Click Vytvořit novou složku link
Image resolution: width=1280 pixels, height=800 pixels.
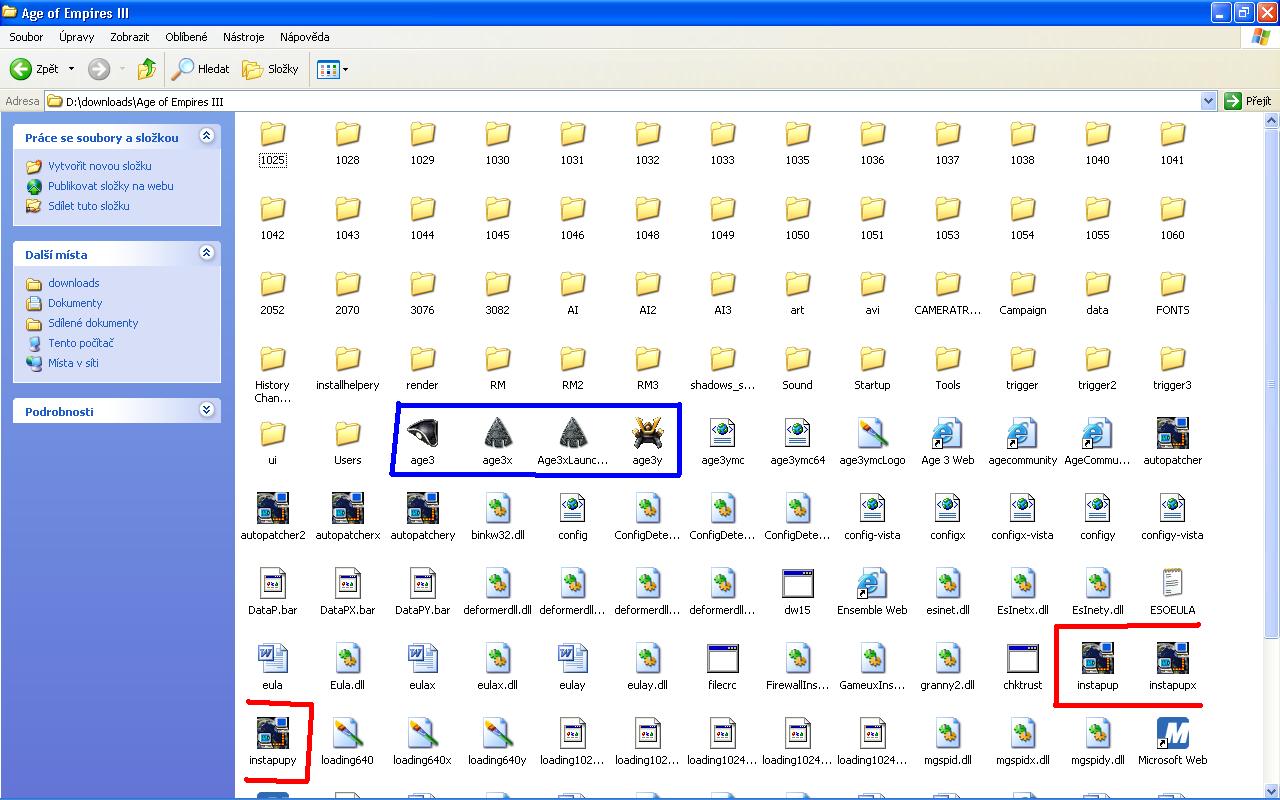(x=100, y=166)
